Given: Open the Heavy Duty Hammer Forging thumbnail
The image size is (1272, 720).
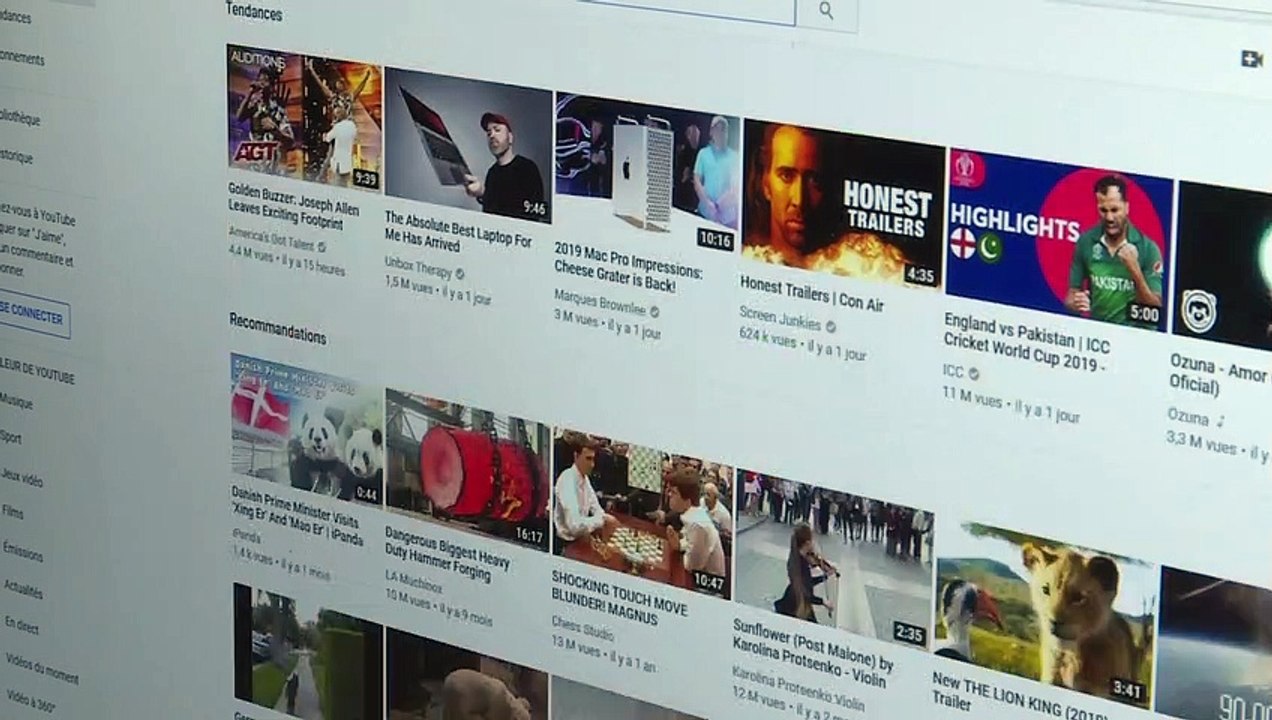Looking at the screenshot, I should coord(467,470).
